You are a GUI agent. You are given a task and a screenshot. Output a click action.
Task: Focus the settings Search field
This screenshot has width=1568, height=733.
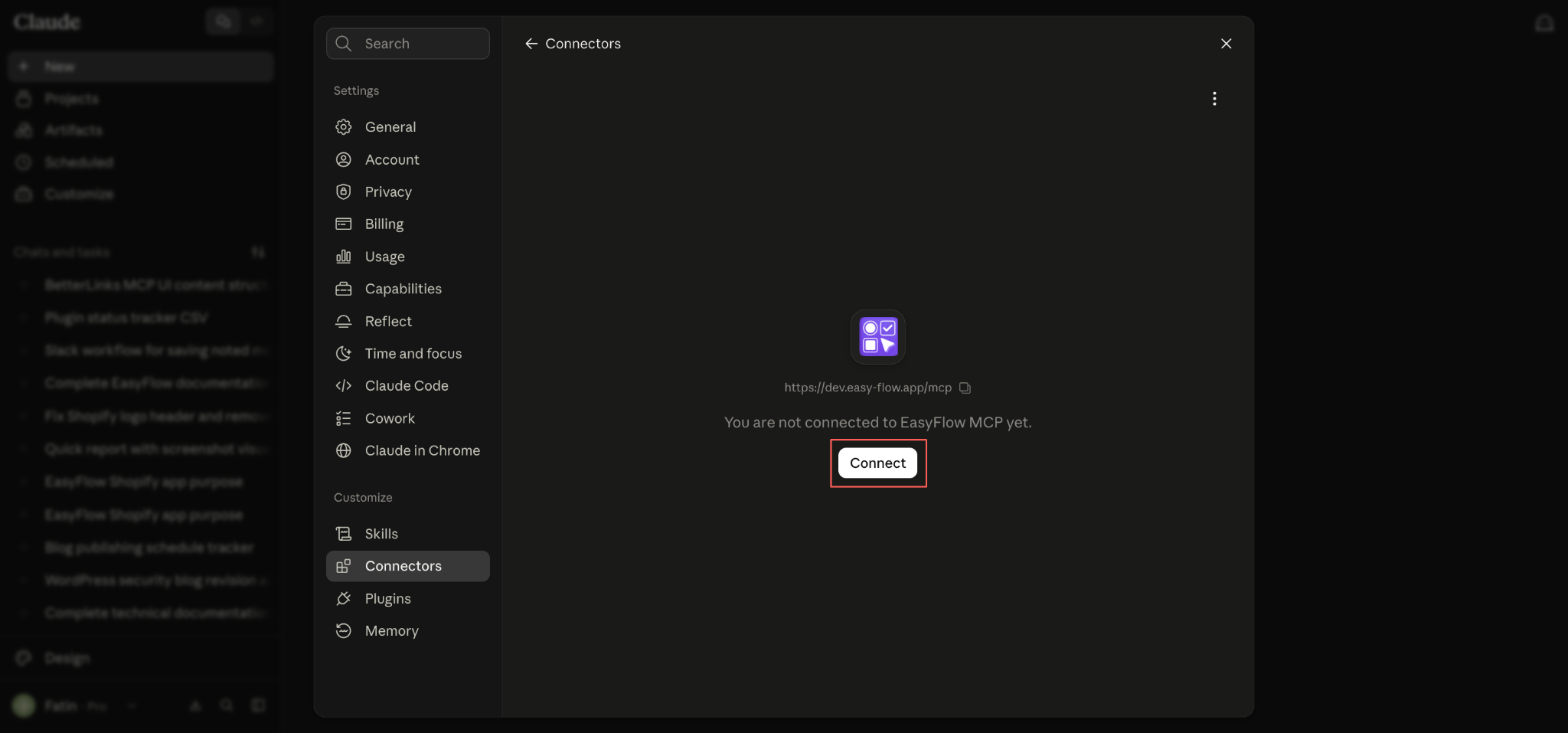coord(408,44)
